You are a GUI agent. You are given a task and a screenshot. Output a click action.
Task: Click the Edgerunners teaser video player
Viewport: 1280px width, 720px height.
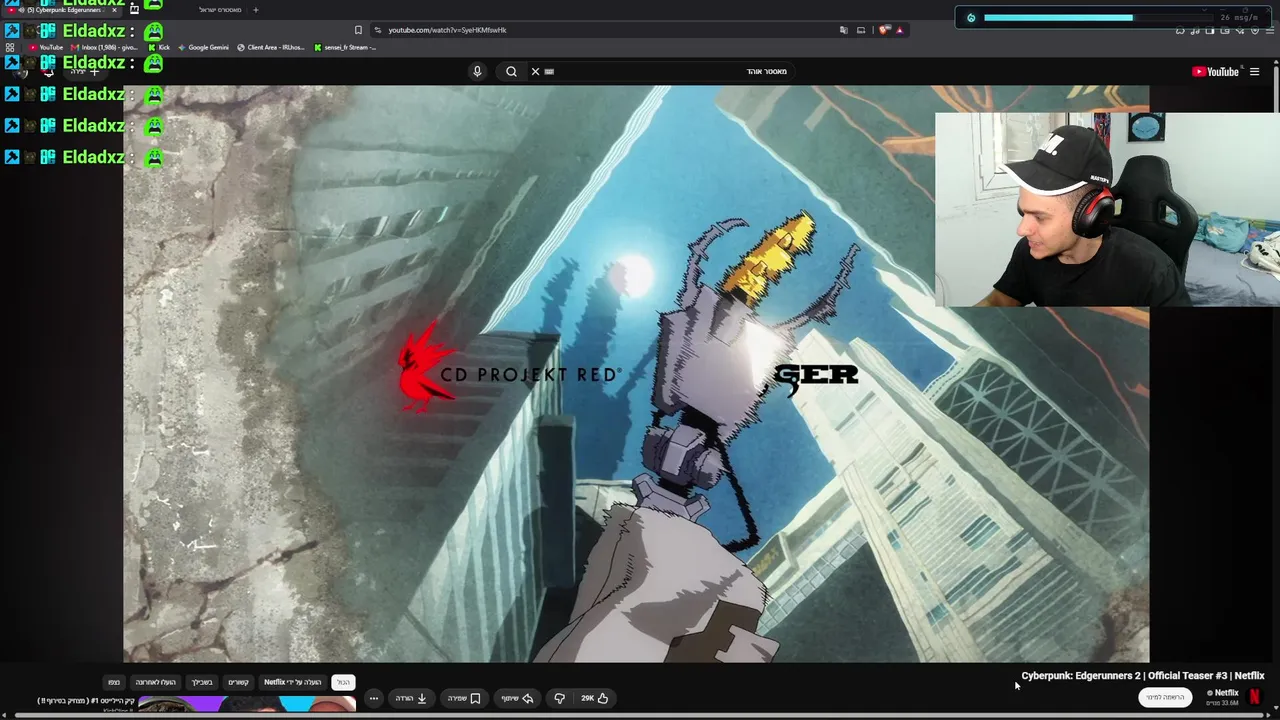(x=636, y=373)
